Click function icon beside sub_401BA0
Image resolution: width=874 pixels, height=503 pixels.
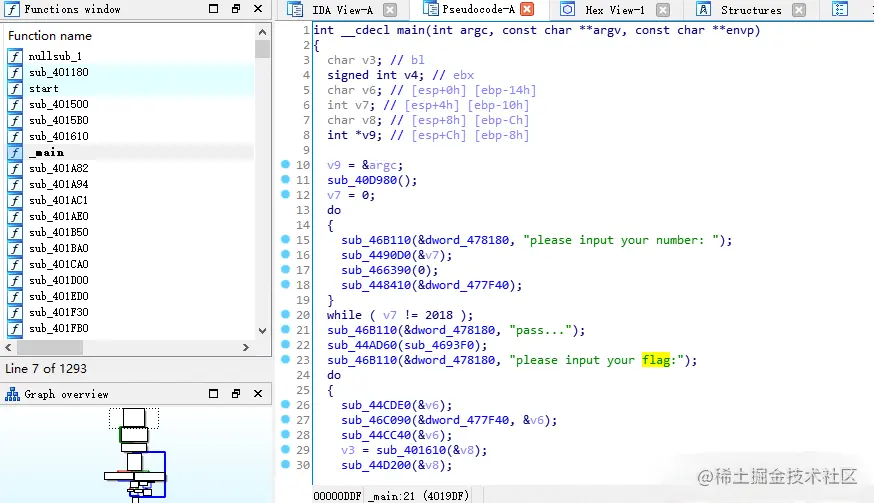tap(15, 249)
